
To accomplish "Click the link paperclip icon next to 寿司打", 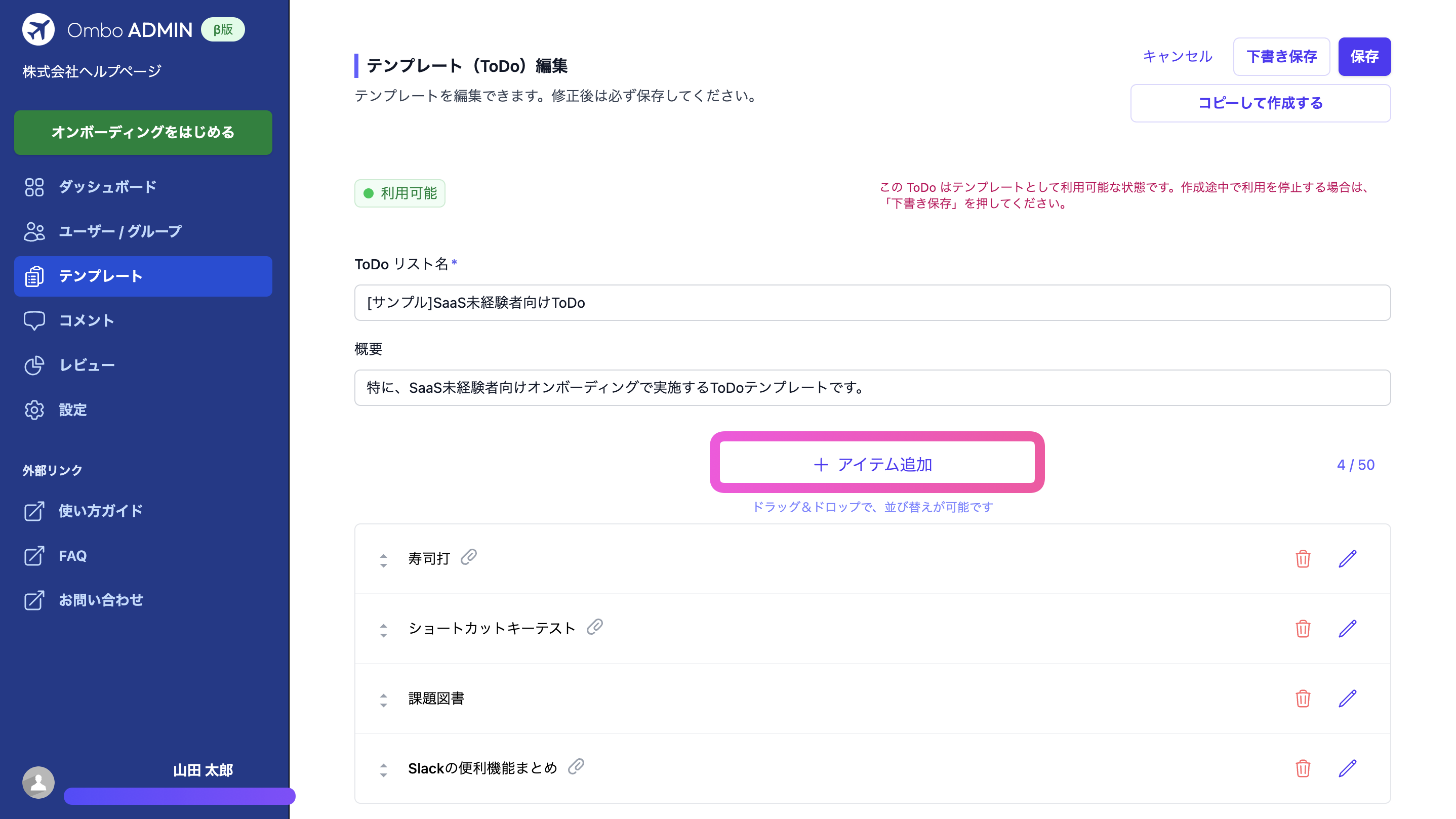I will (x=469, y=557).
